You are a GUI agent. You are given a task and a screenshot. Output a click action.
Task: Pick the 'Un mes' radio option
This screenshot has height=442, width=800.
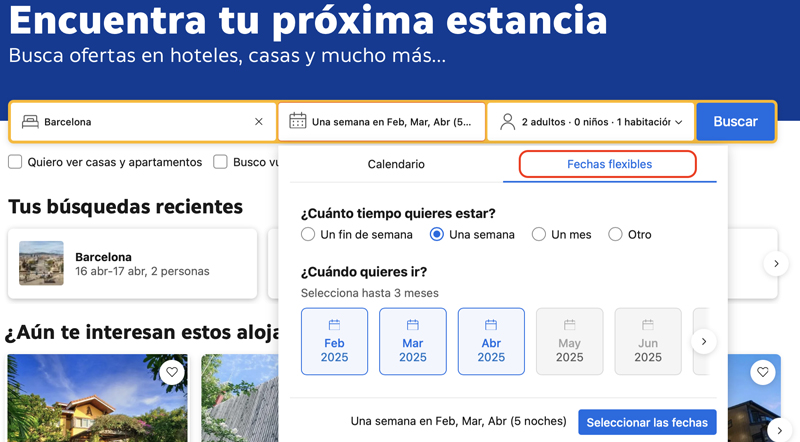(539, 234)
